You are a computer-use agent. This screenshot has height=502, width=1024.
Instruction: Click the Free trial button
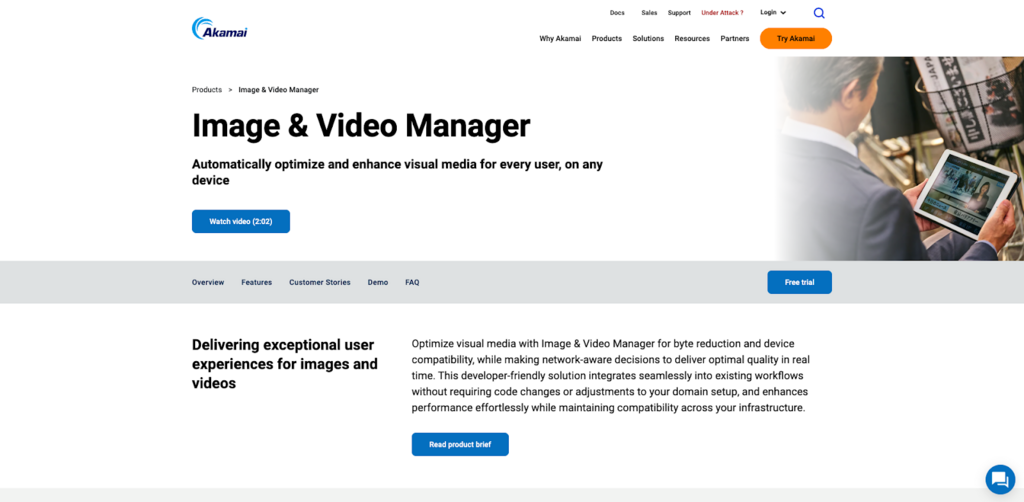coord(799,282)
